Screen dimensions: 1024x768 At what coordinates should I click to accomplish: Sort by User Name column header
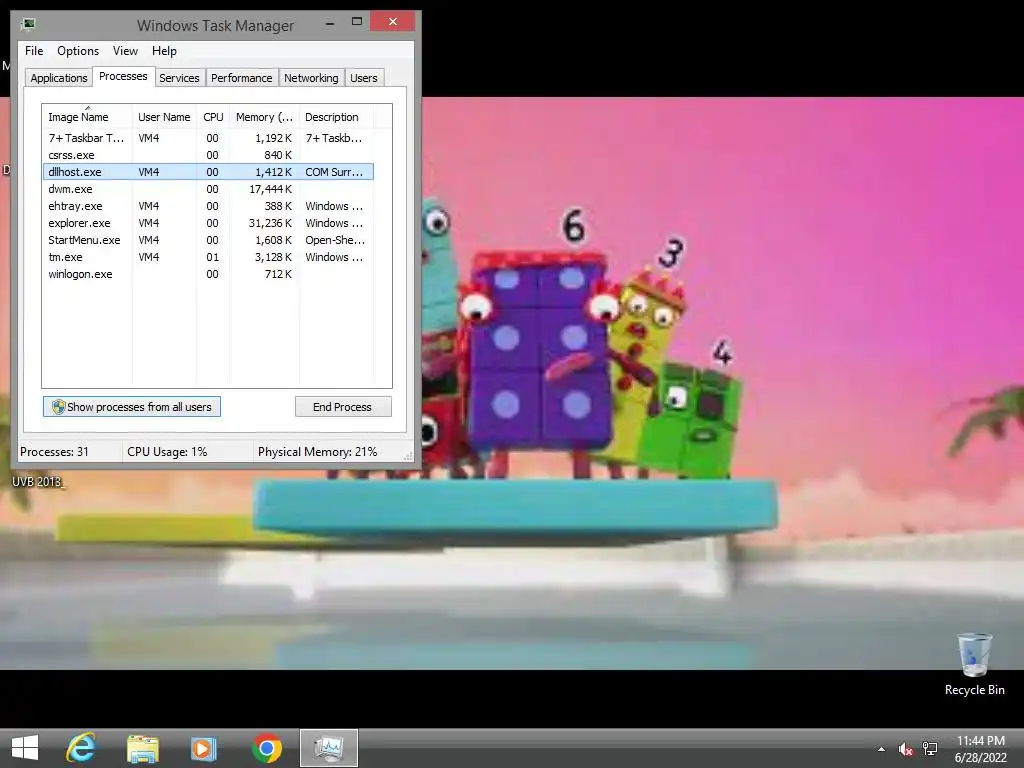pos(164,117)
